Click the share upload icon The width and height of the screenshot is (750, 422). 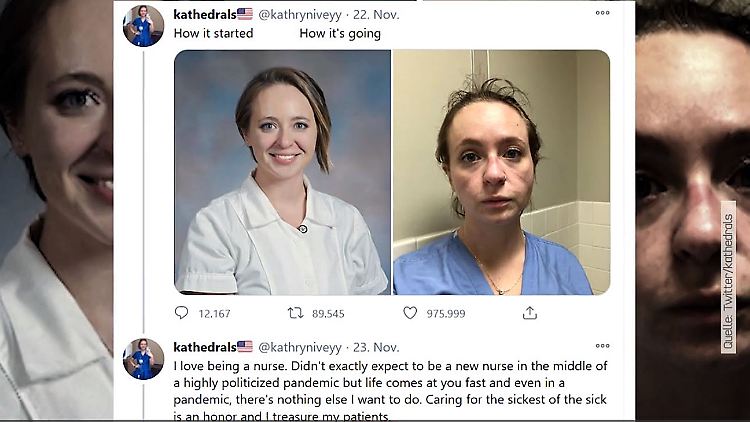[529, 313]
